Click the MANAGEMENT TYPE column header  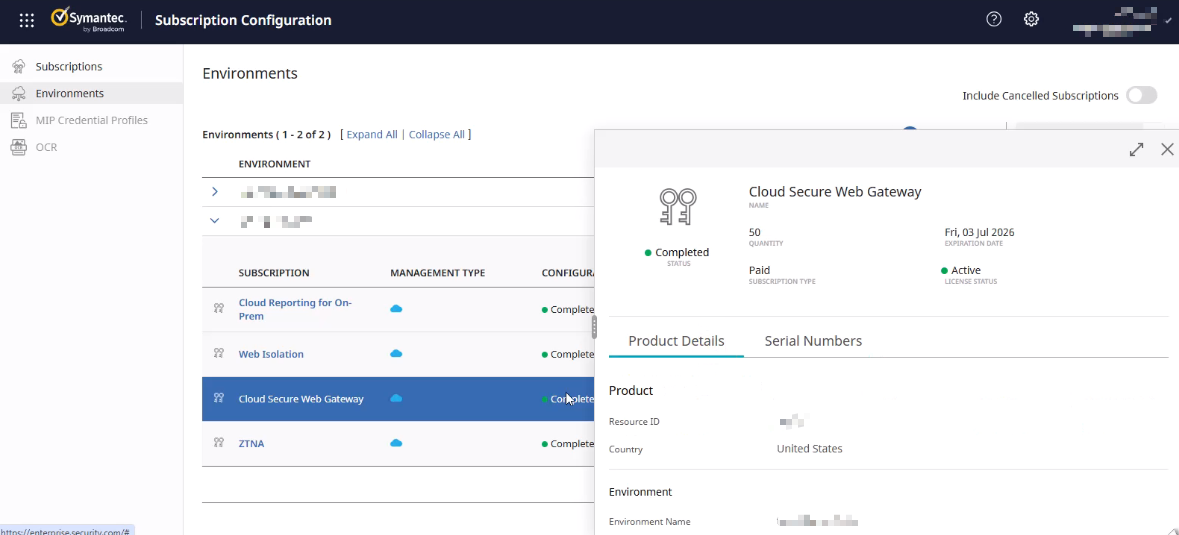tap(438, 273)
